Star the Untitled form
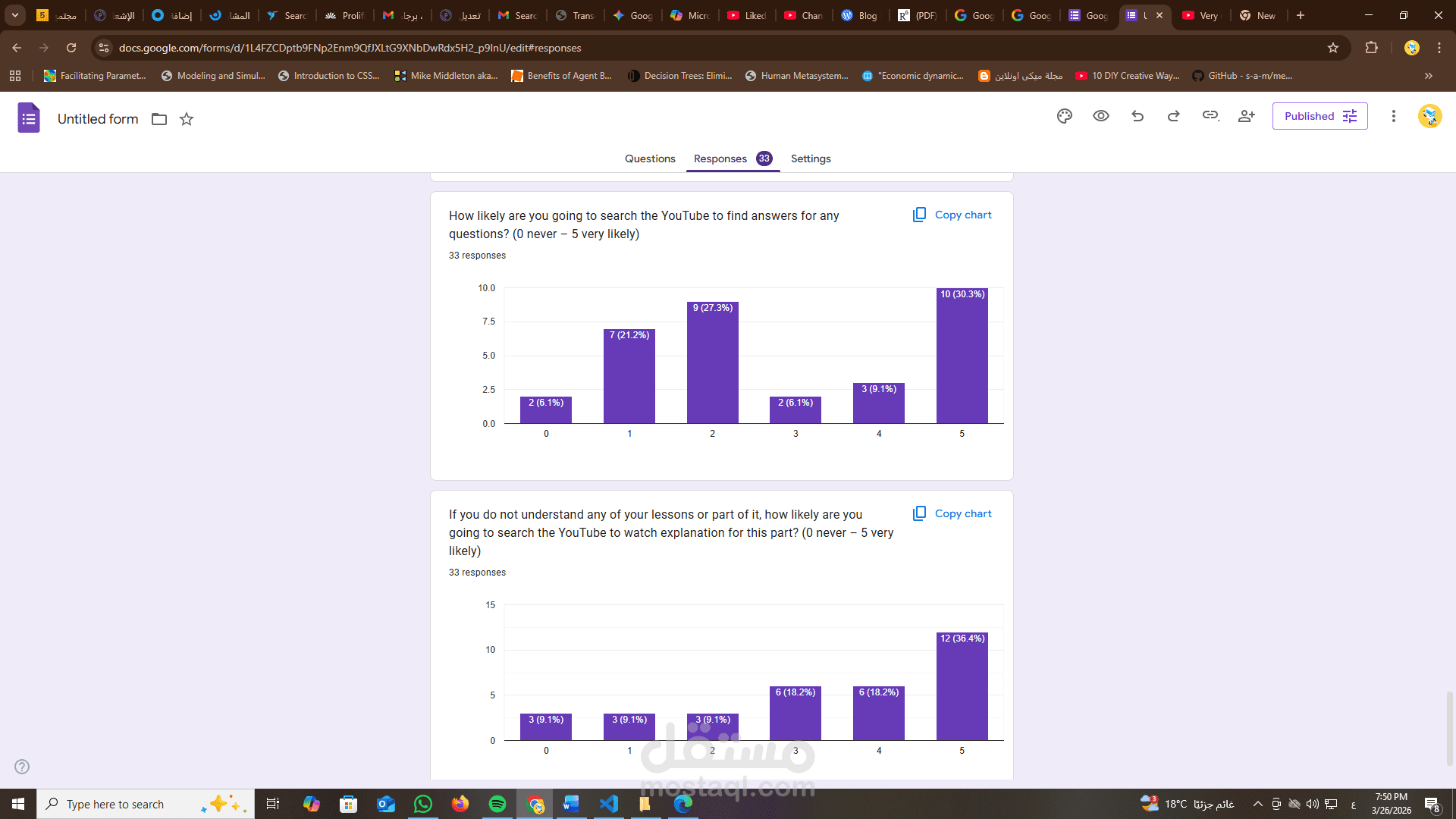Image resolution: width=1456 pixels, height=819 pixels. point(187,119)
